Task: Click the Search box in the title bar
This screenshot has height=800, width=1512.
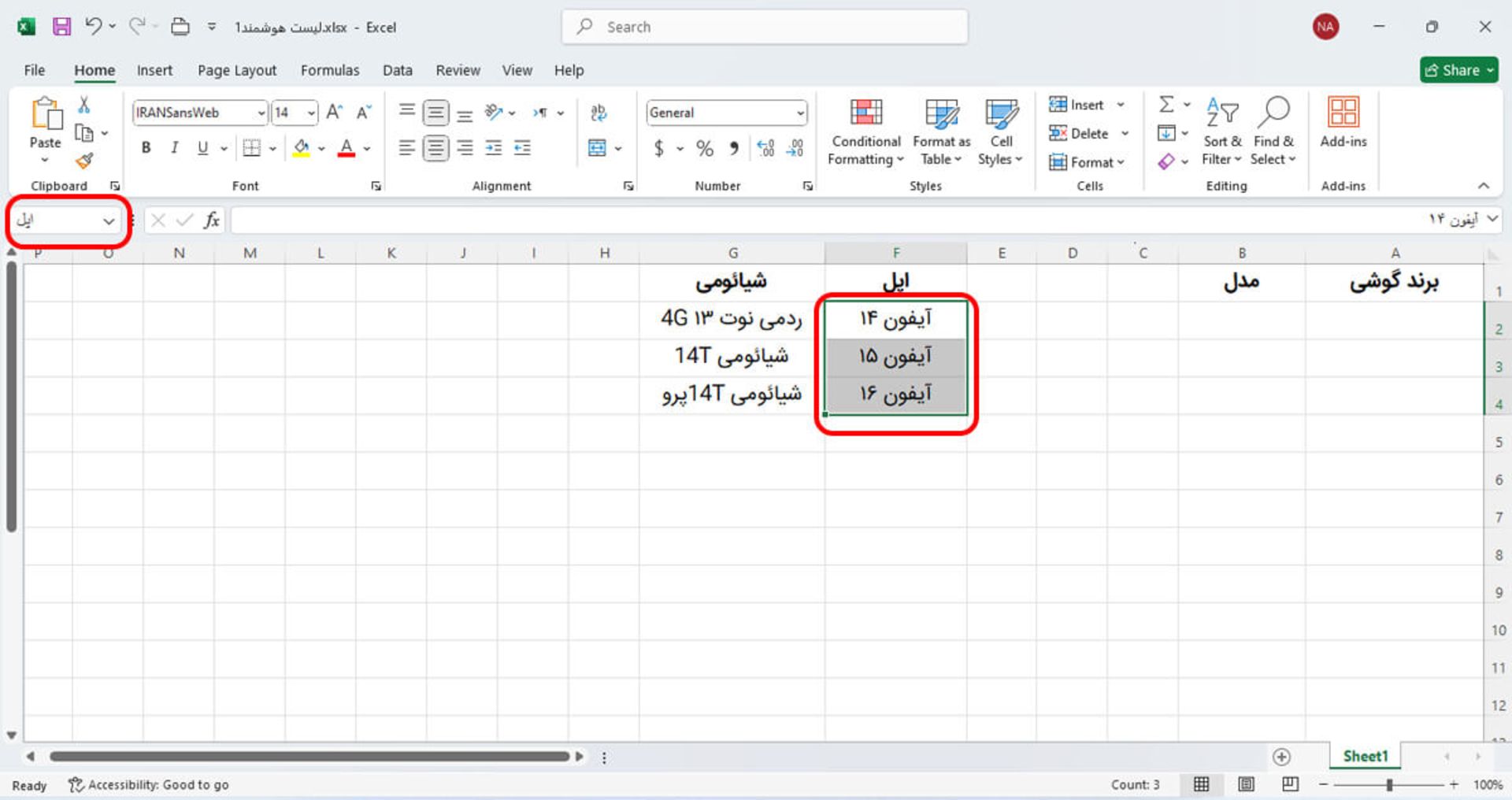Action: click(x=765, y=27)
